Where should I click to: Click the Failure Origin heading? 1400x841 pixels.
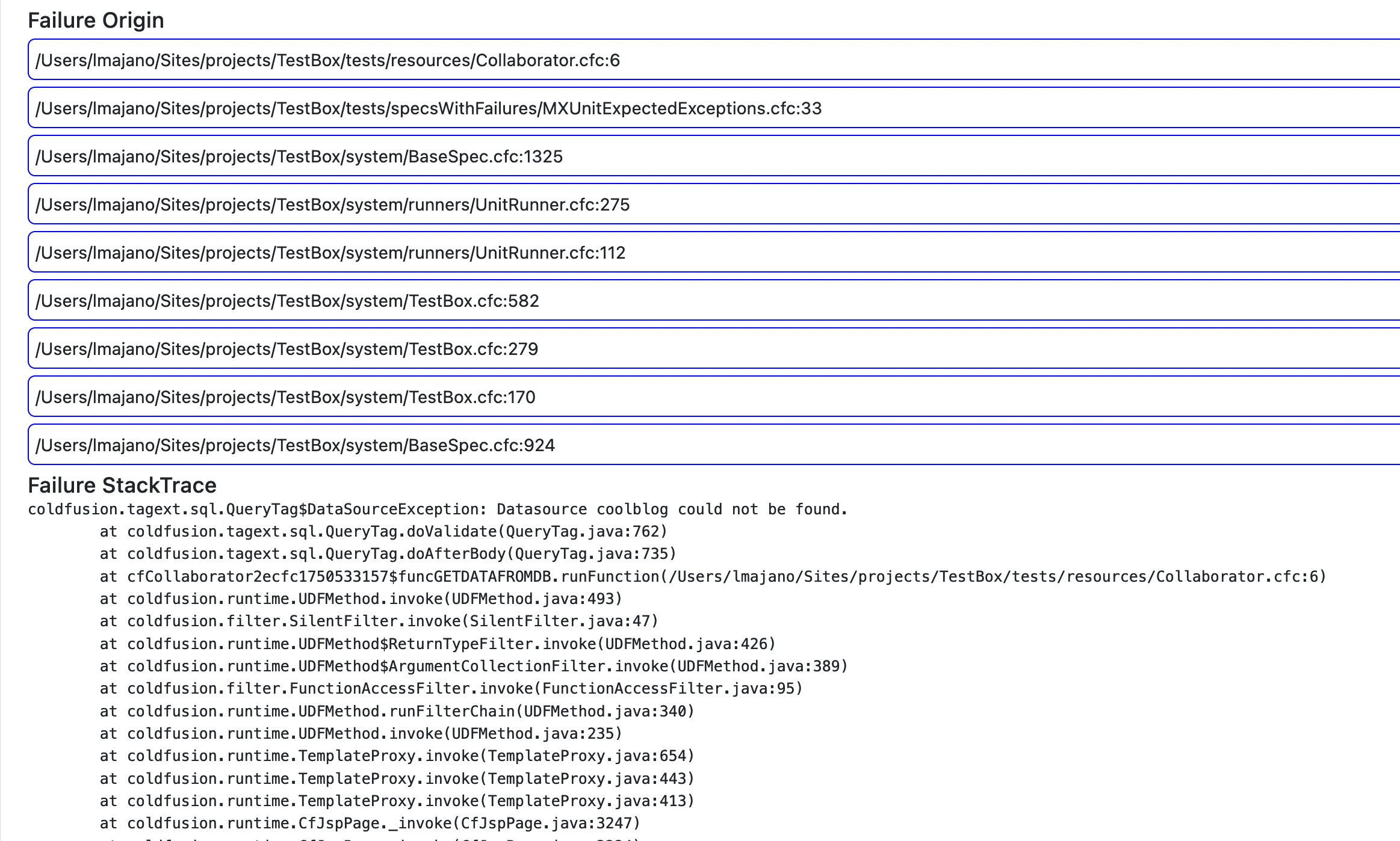(96, 20)
